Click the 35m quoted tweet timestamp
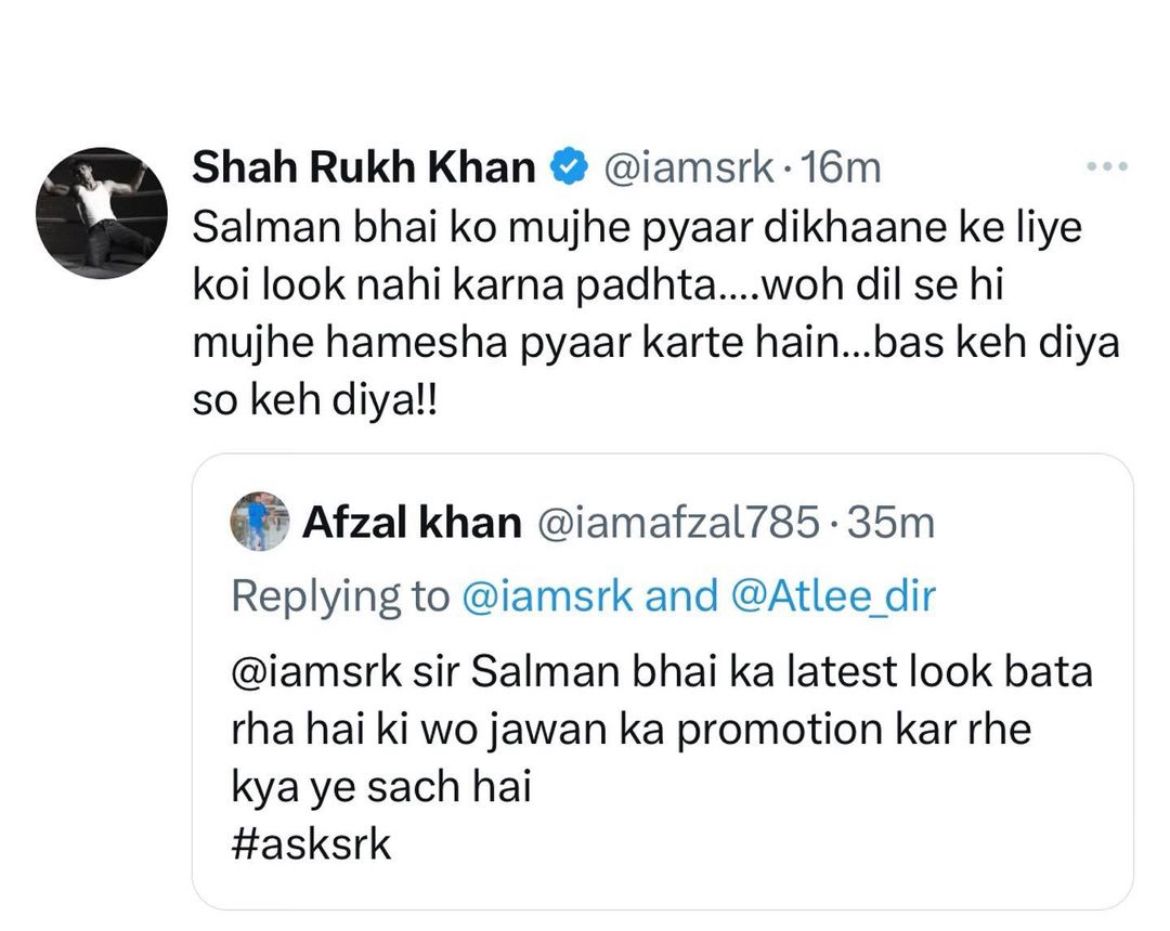The image size is (1170, 931). 890,523
